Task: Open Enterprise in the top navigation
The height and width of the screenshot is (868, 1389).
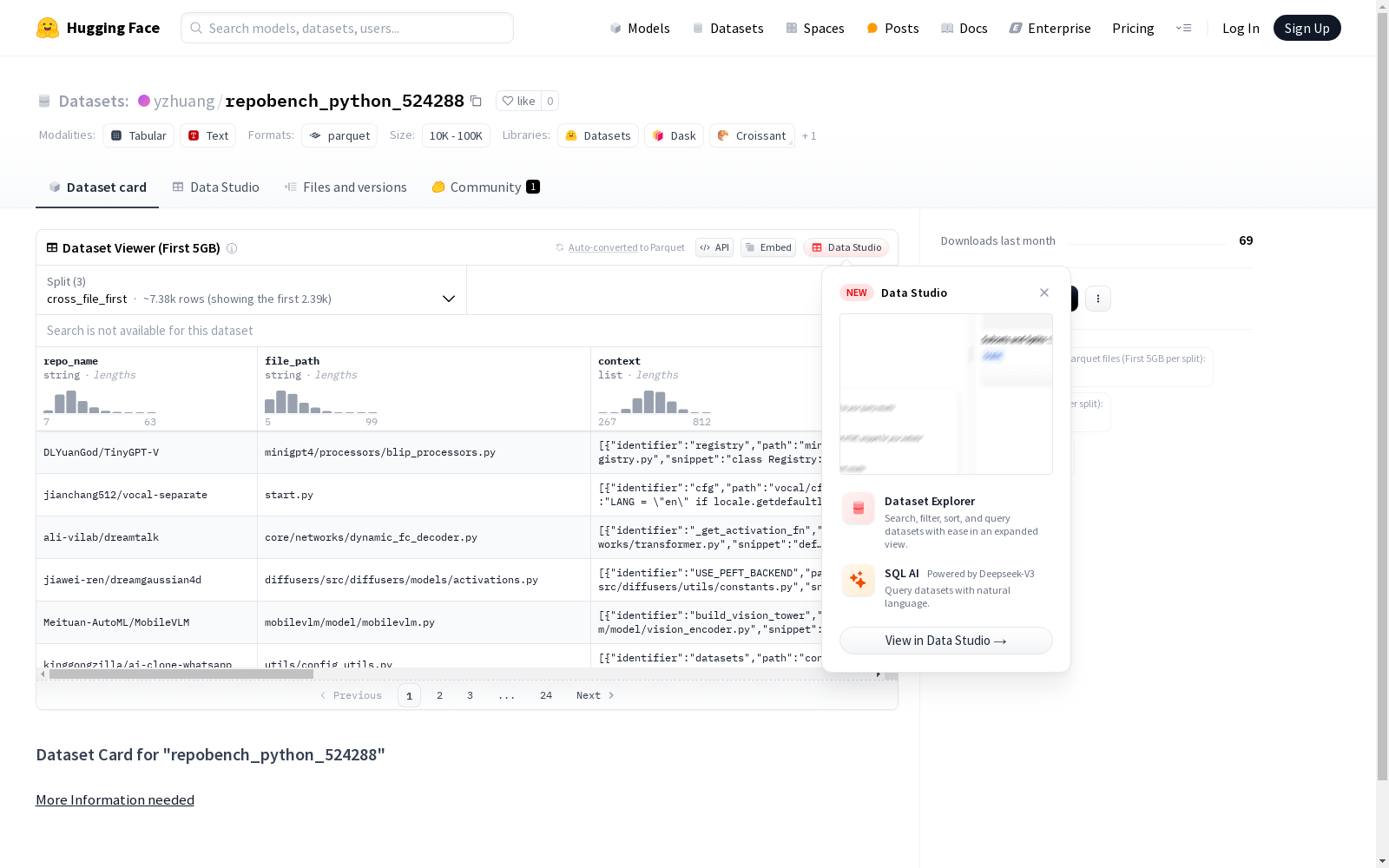Action: [1050, 28]
